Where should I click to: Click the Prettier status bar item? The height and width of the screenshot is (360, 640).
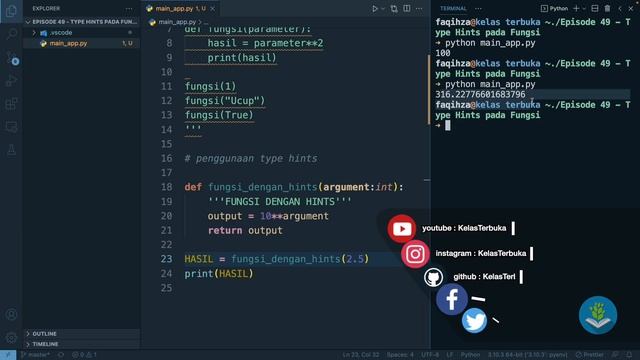click(589, 355)
